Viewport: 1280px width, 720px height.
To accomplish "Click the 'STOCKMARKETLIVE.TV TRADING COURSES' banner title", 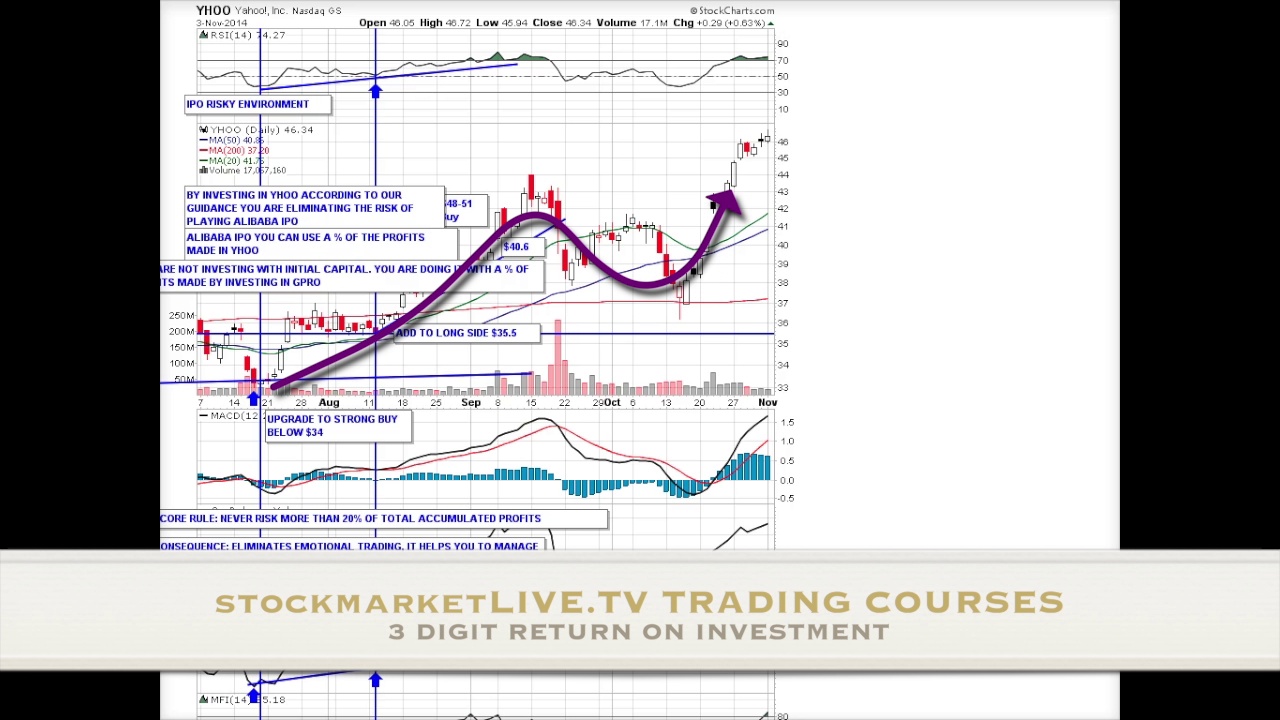I will 640,602.
